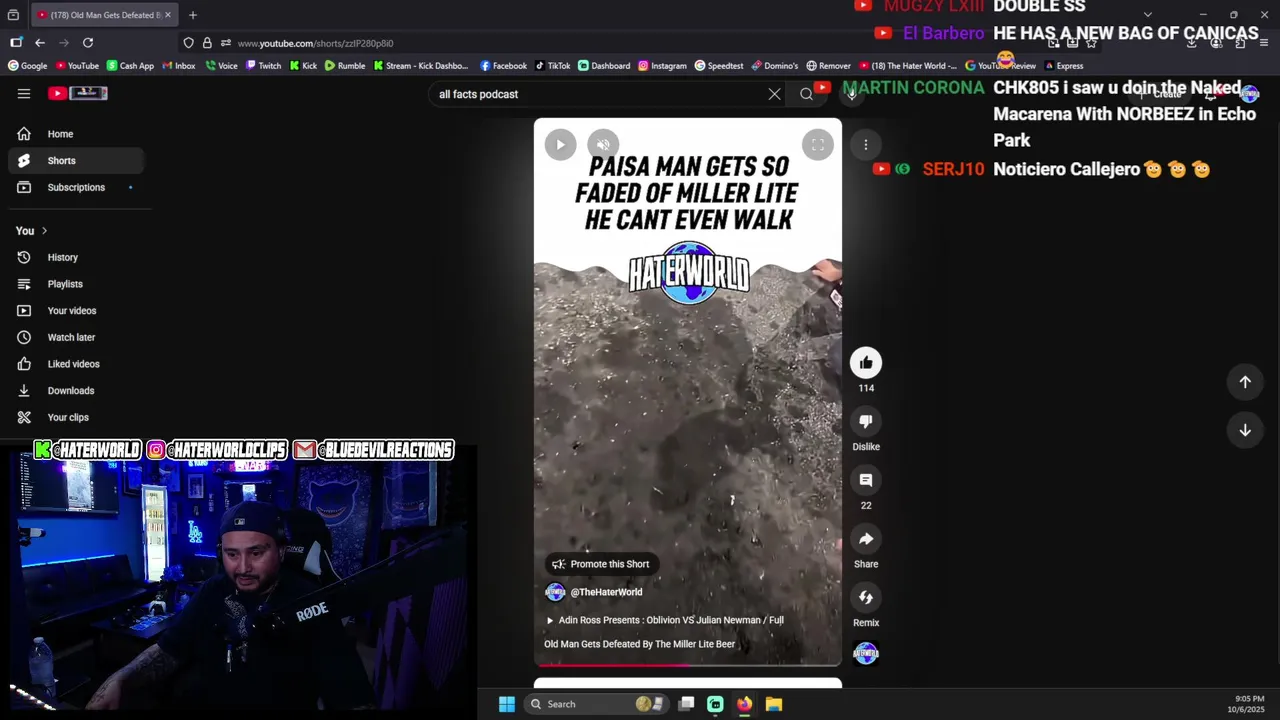Clear the search box with X
The height and width of the screenshot is (720, 1280).
(x=774, y=94)
